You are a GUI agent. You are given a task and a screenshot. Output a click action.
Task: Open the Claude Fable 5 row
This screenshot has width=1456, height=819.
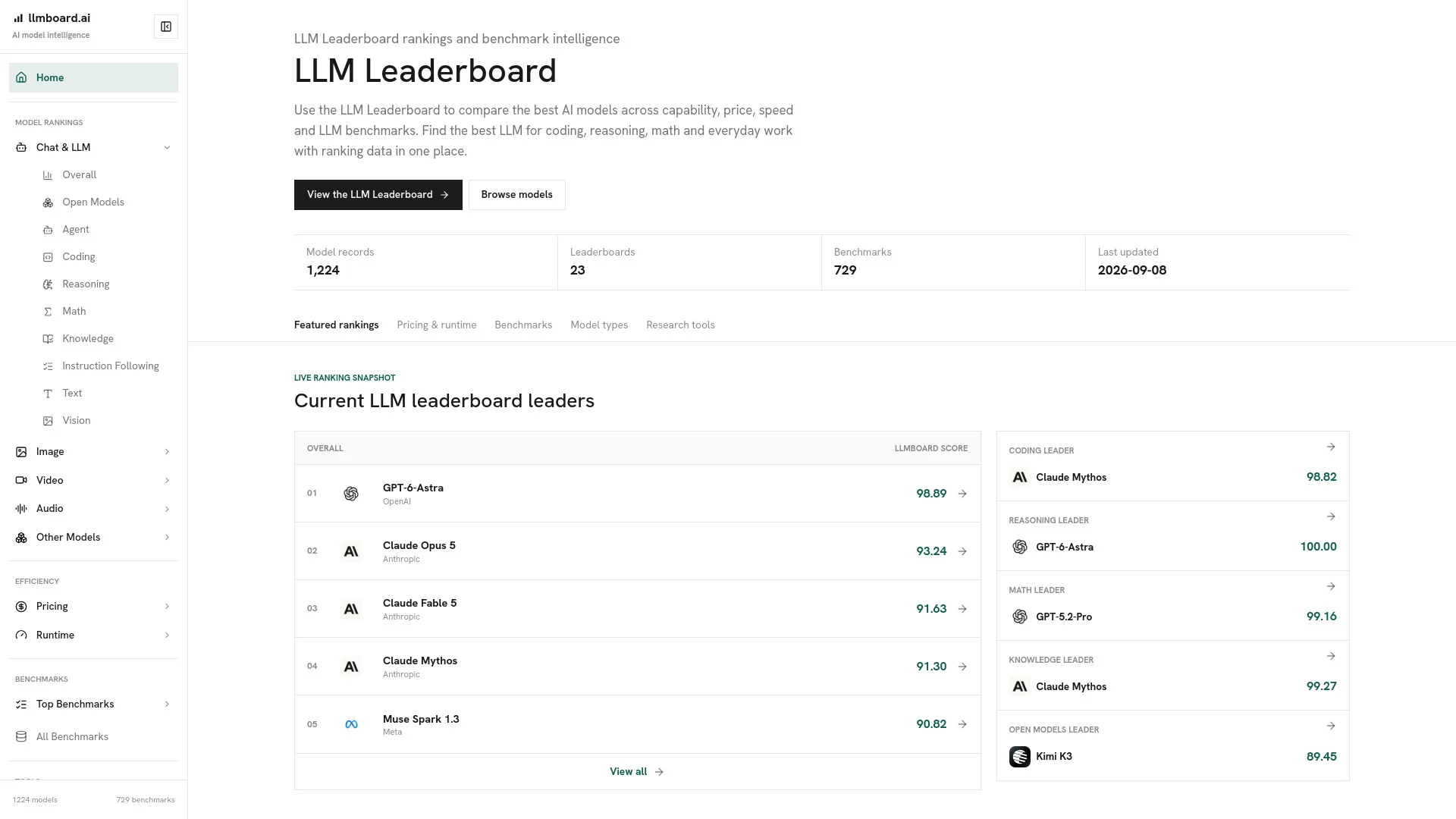(x=637, y=609)
